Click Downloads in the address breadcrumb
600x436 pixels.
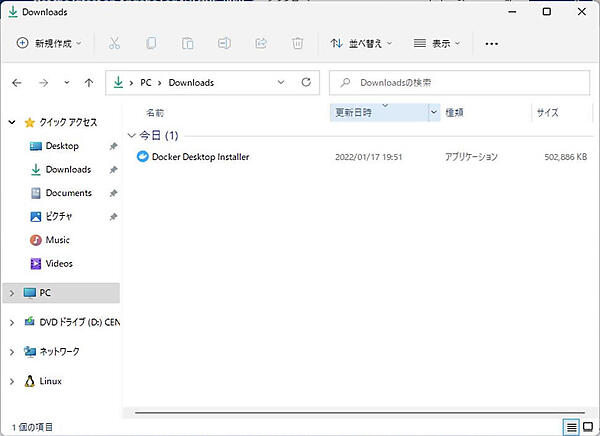[191, 82]
